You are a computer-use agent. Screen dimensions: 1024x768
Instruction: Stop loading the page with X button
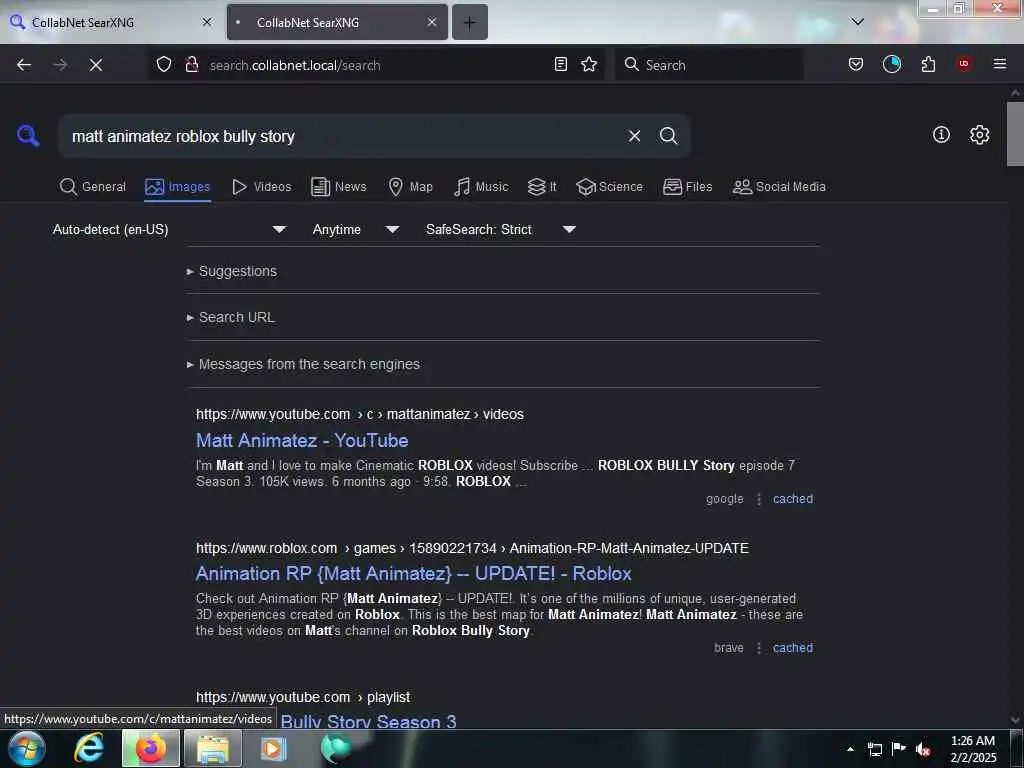point(95,65)
